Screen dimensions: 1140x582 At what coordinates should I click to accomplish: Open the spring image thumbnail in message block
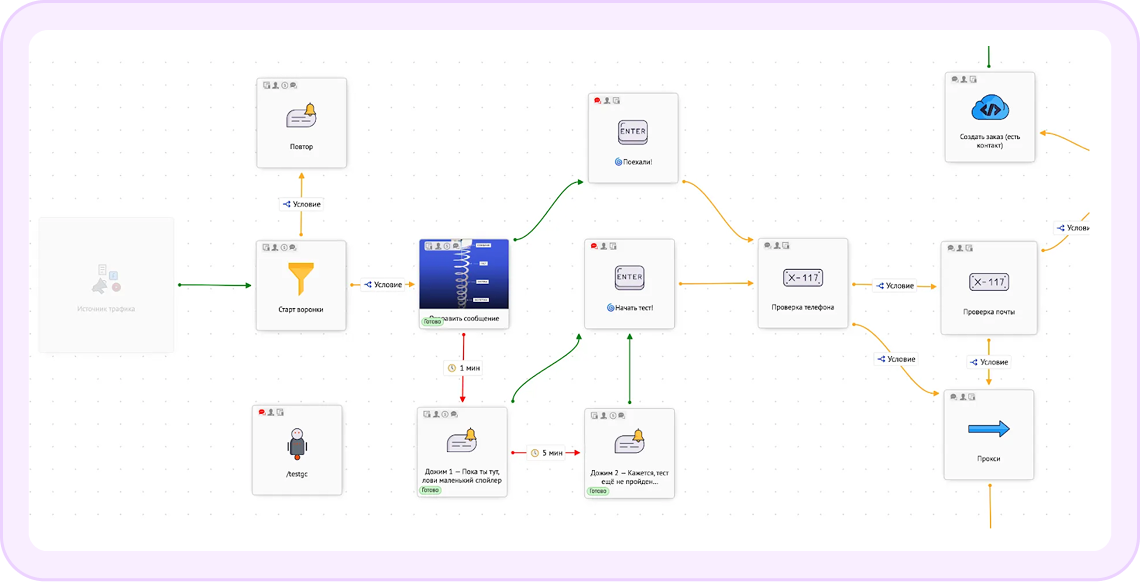coord(464,274)
